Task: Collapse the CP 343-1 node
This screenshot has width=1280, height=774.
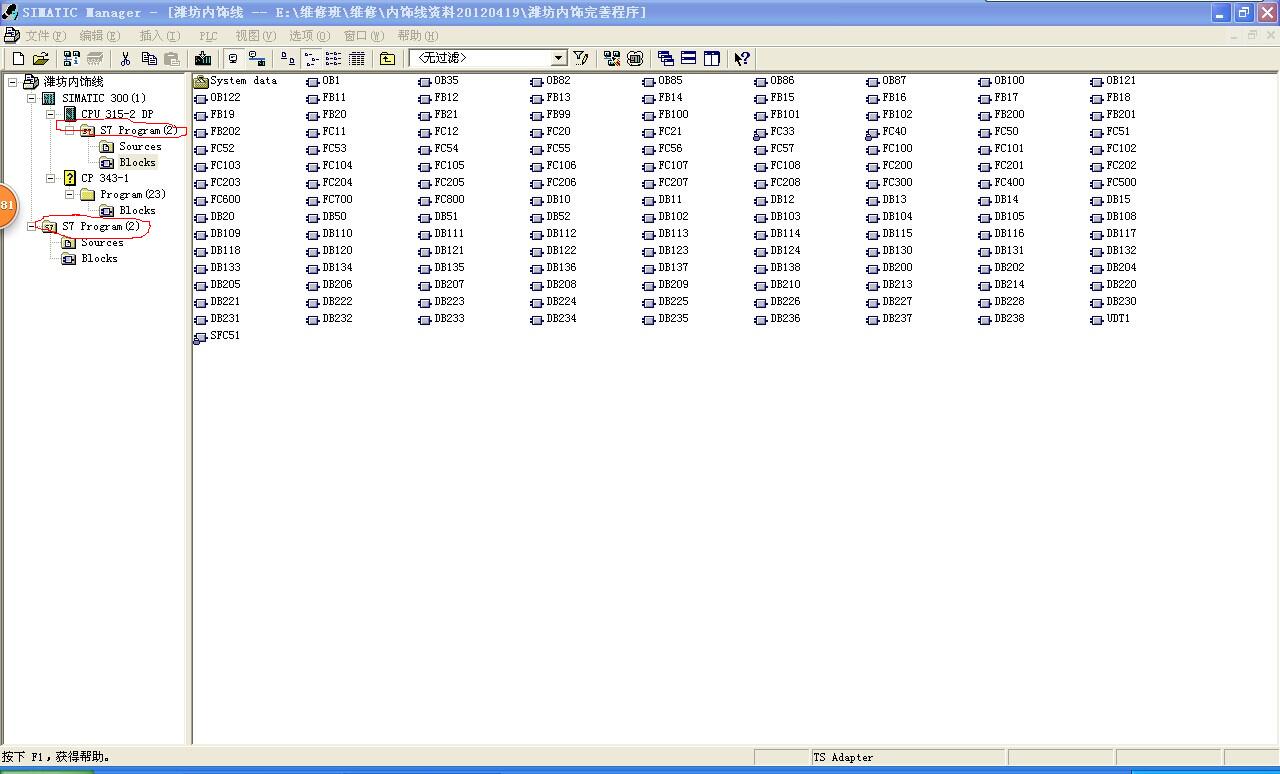Action: 51,178
